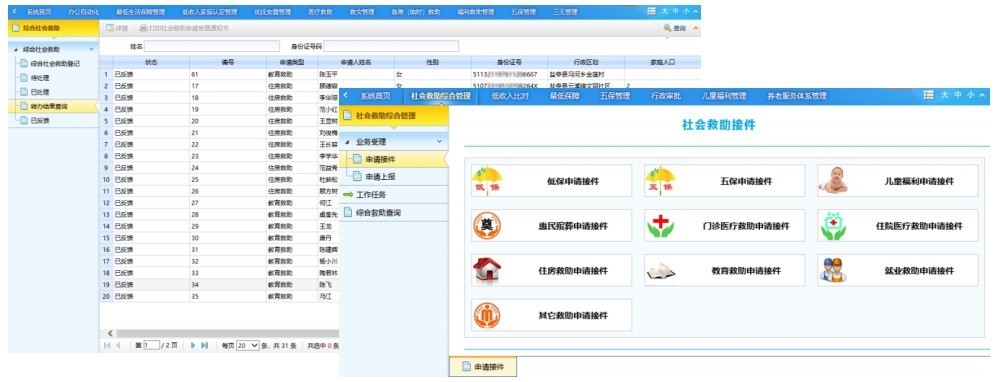Click the workers icon for 就业救助
The width and height of the screenshot is (994, 382).
[833, 271]
